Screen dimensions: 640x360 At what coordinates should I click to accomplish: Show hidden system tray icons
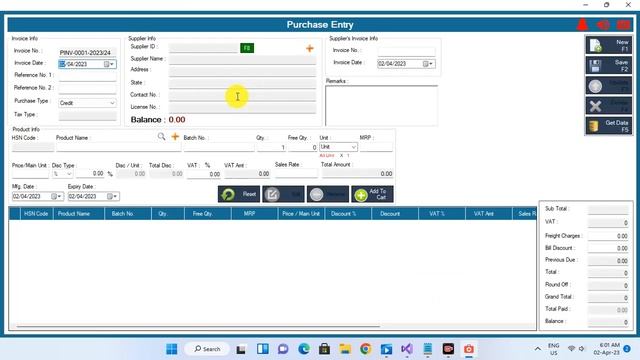(538, 349)
